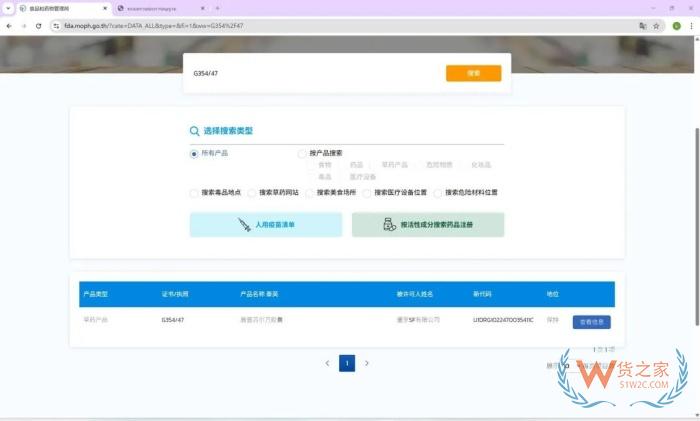Click license number G354/47 in results row
The width and height of the screenshot is (700, 421).
[x=173, y=320]
